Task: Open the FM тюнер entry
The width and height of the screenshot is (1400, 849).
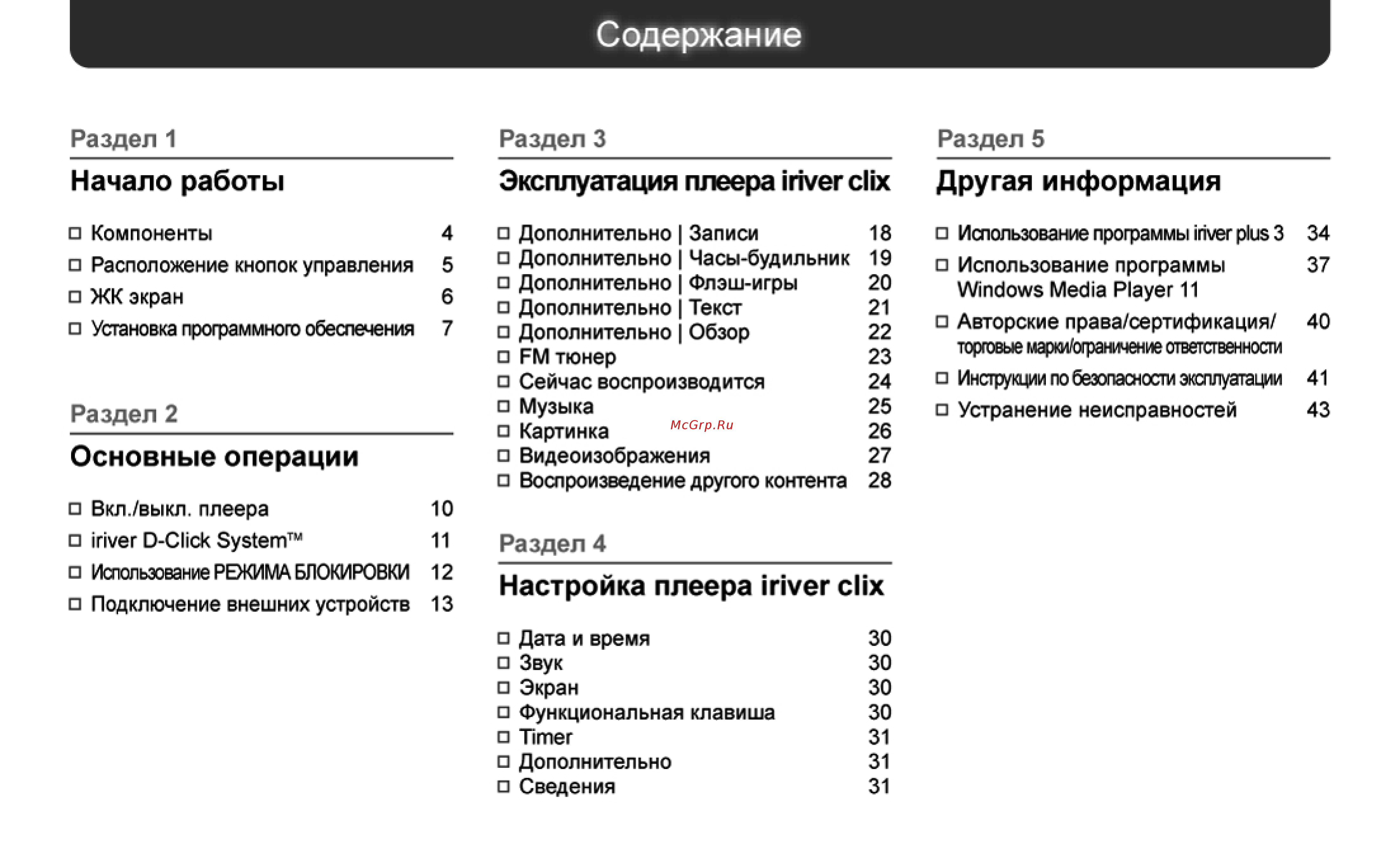Action: [x=567, y=357]
